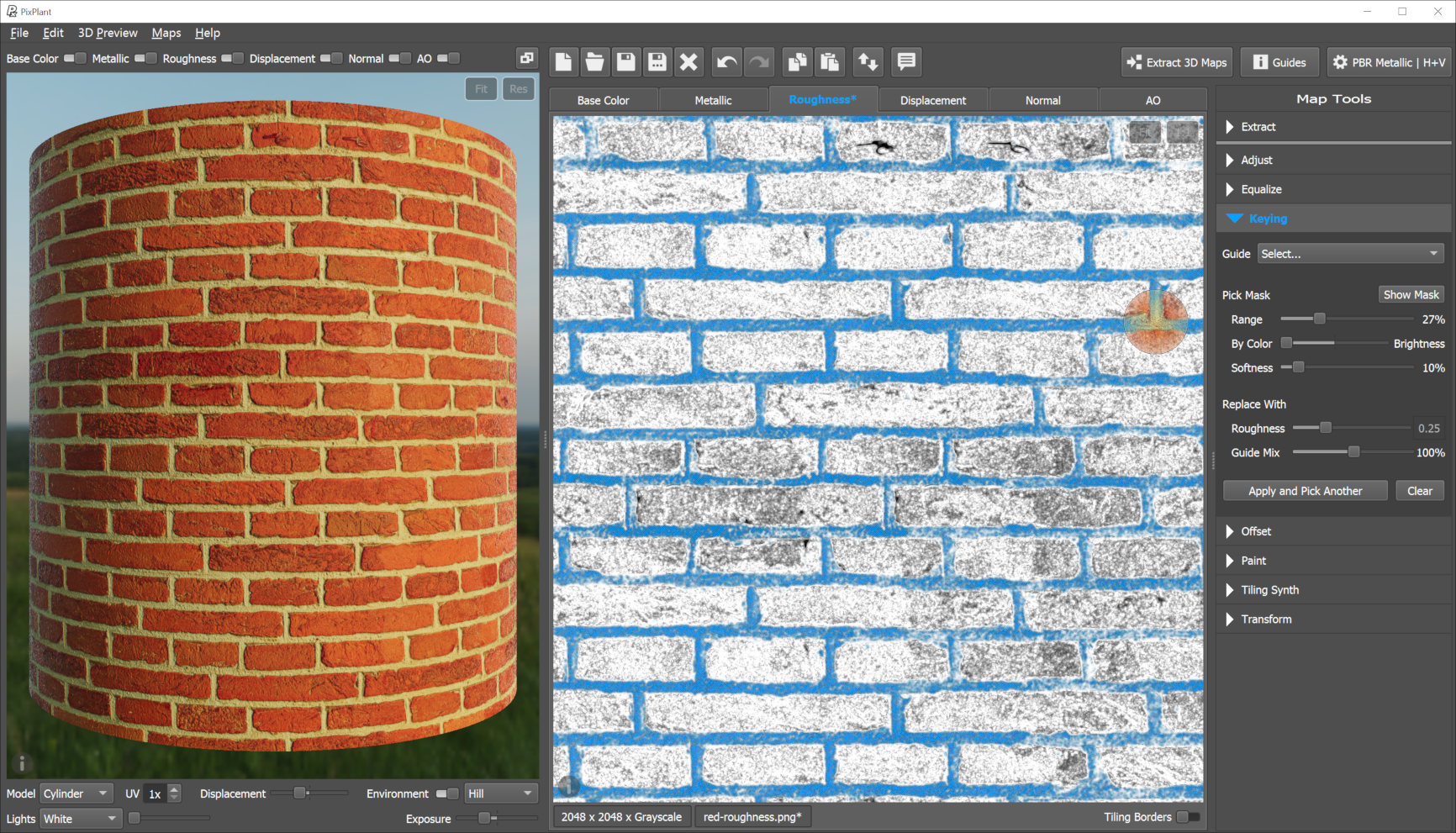Open the Model Cylinder dropdown

[76, 794]
